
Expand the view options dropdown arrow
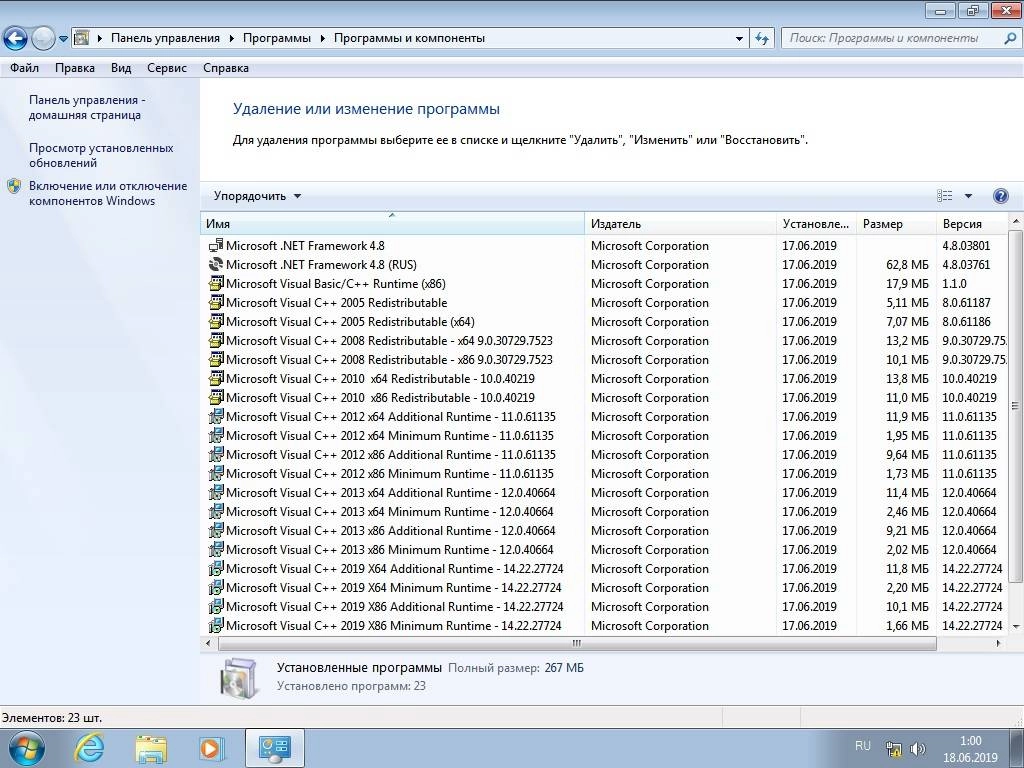pos(968,196)
